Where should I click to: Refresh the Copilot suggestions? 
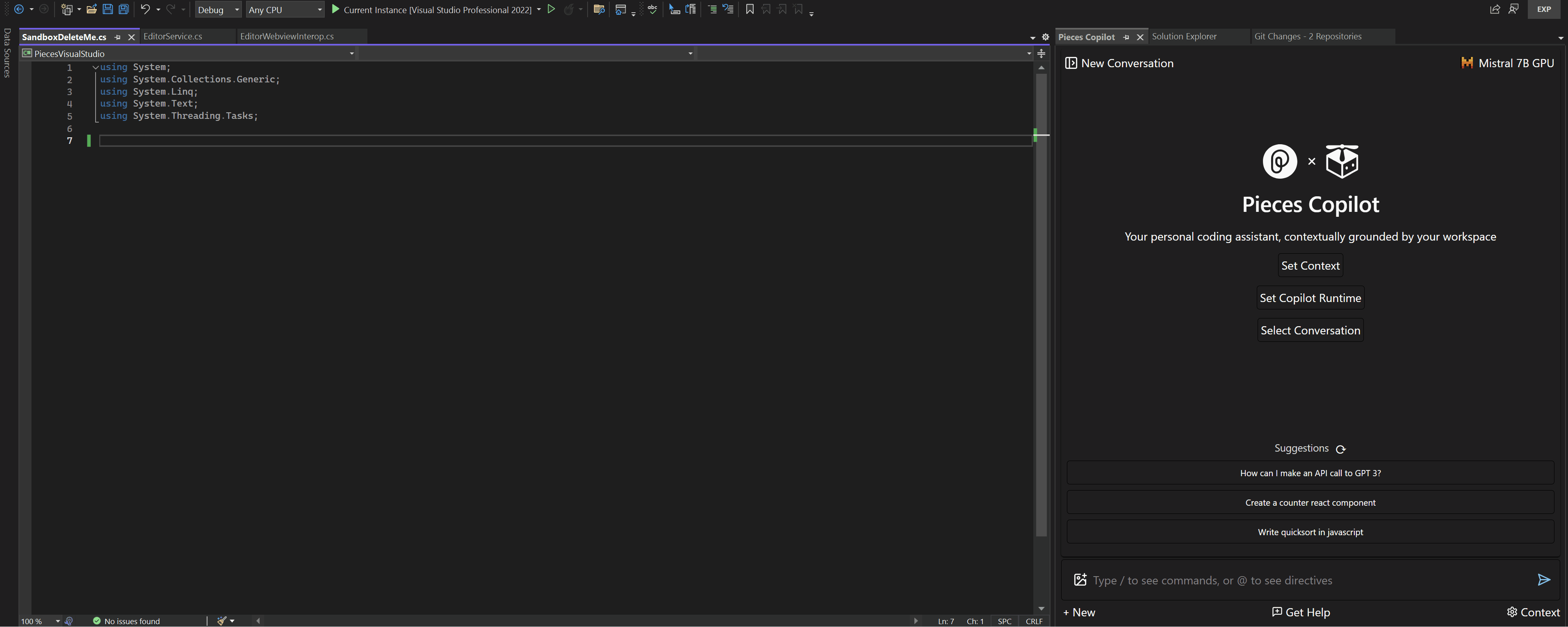click(x=1340, y=450)
